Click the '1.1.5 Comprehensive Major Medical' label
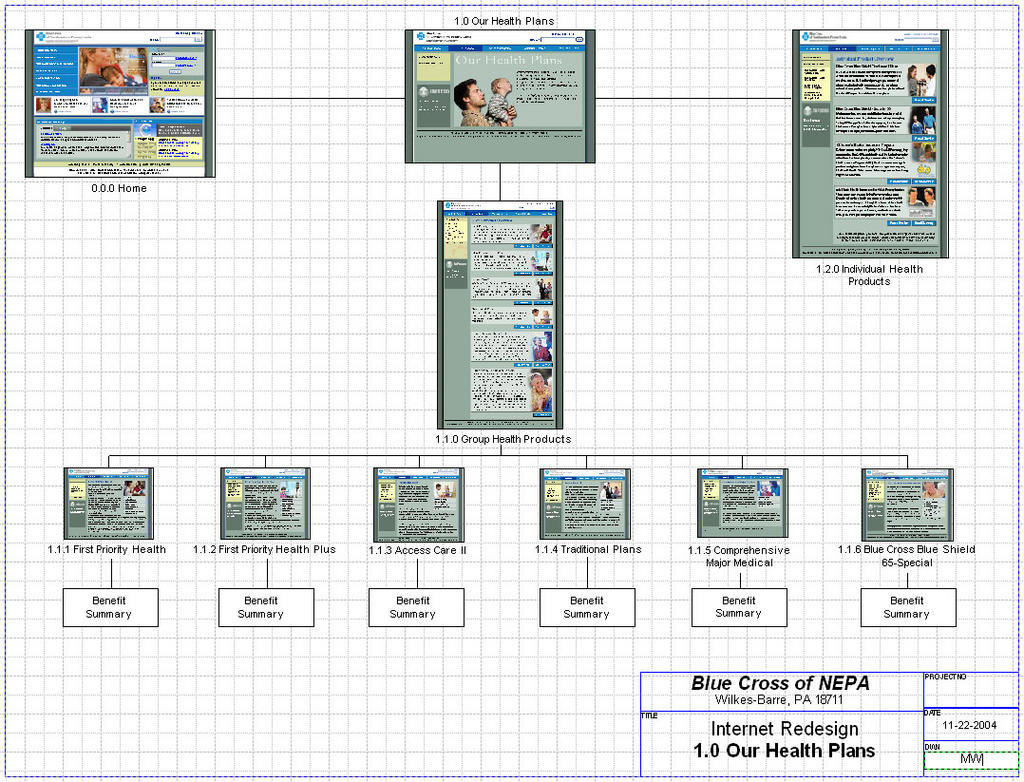The width and height of the screenshot is (1024, 782). pyautogui.click(x=739, y=557)
